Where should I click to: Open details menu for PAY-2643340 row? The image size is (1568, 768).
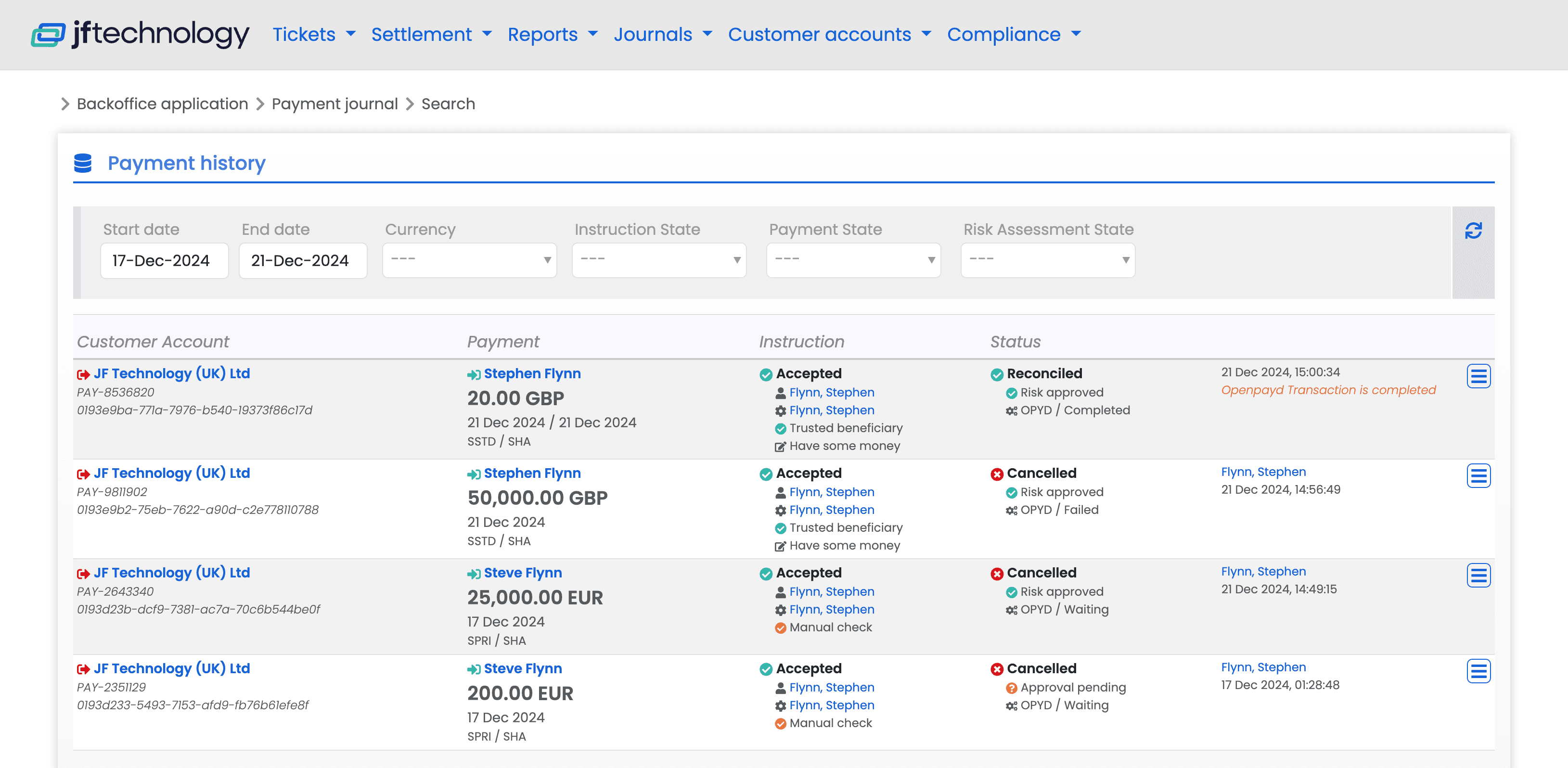point(1478,576)
